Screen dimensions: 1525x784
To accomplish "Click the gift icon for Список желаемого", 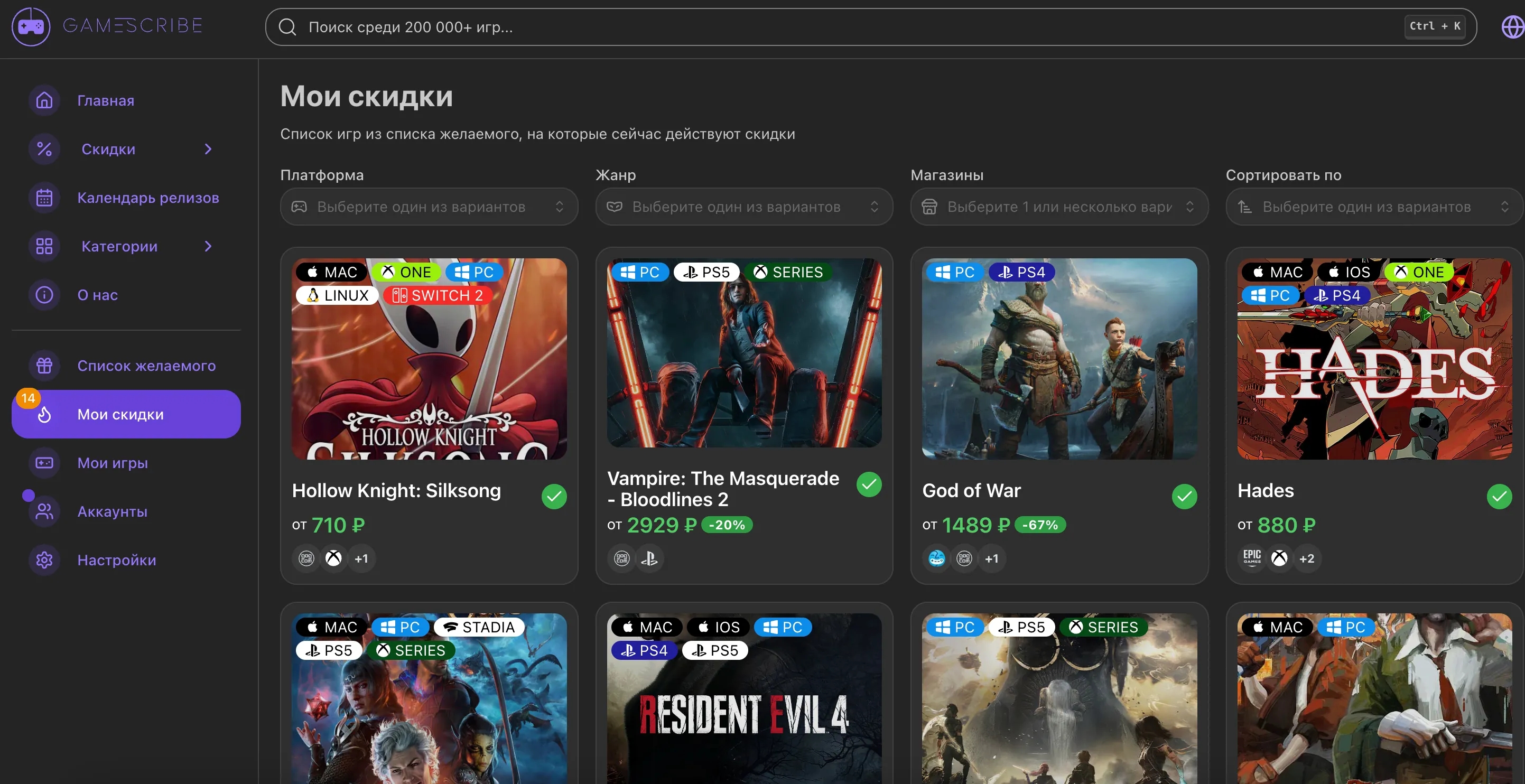I will (x=44, y=365).
